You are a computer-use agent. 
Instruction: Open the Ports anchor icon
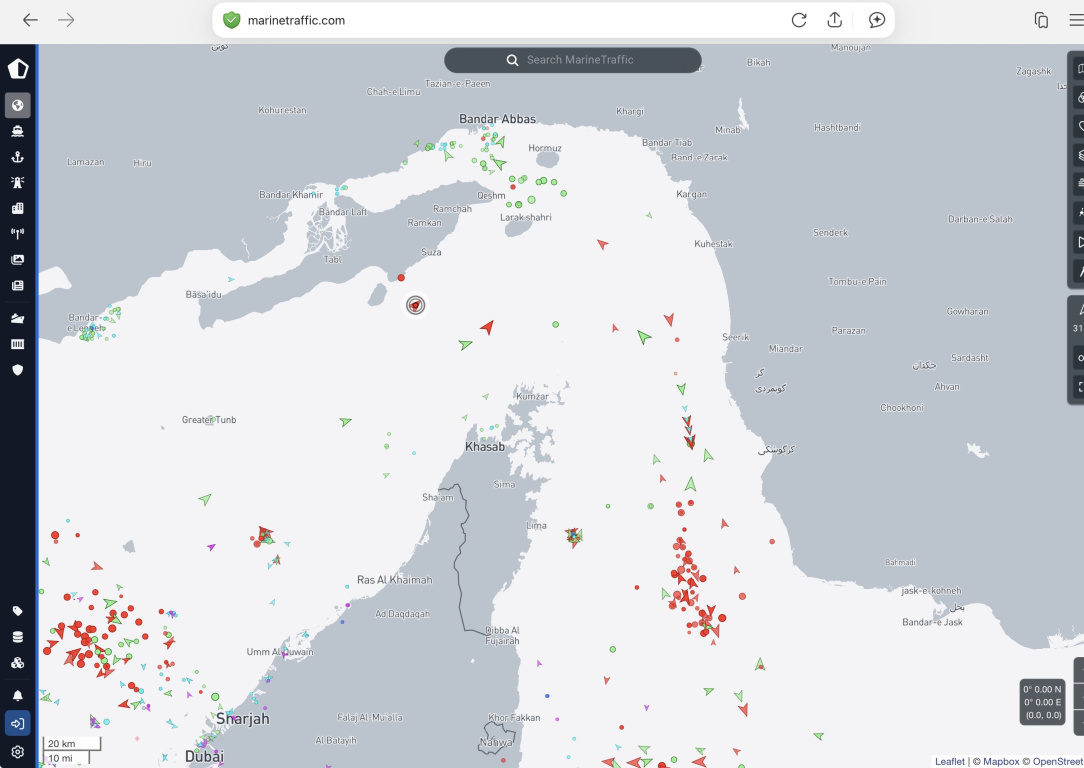(x=18, y=157)
